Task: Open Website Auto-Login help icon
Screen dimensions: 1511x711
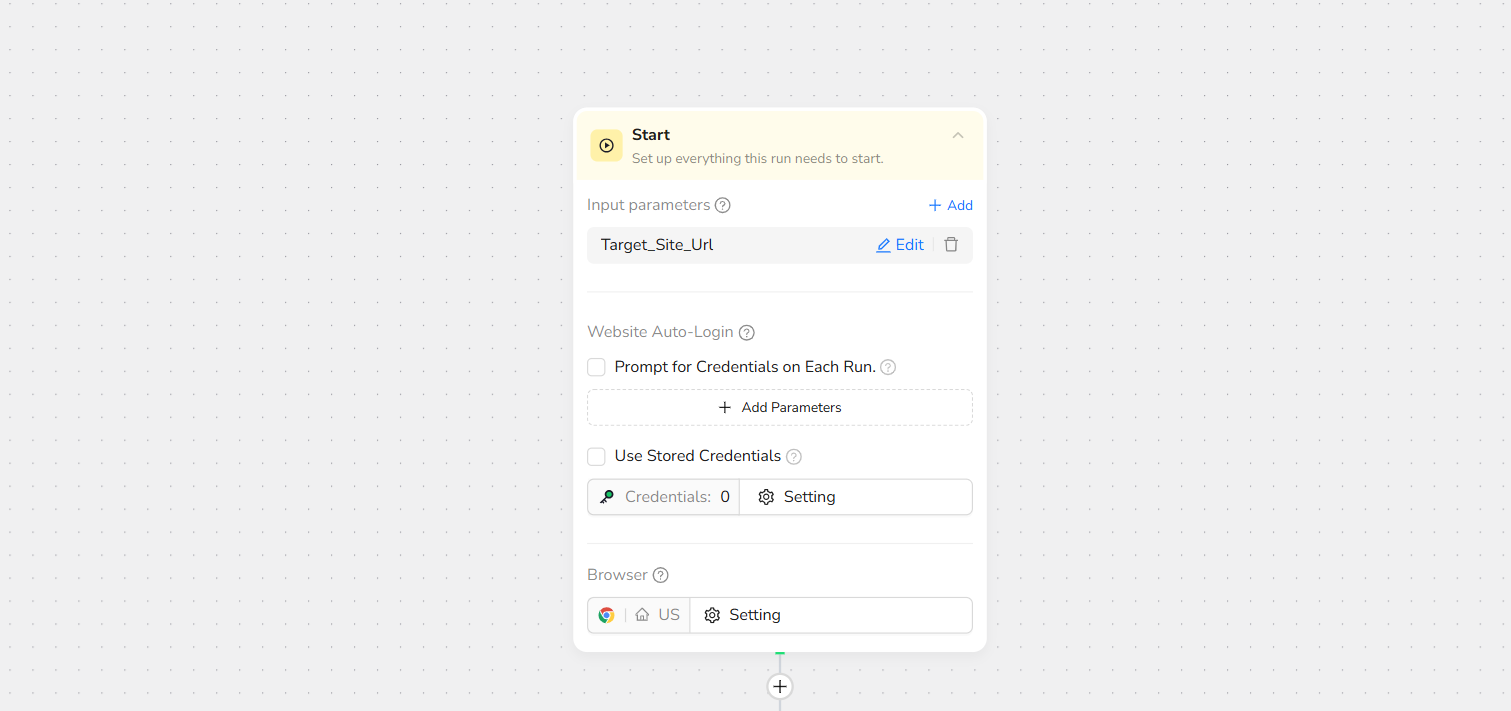Action: coord(746,332)
